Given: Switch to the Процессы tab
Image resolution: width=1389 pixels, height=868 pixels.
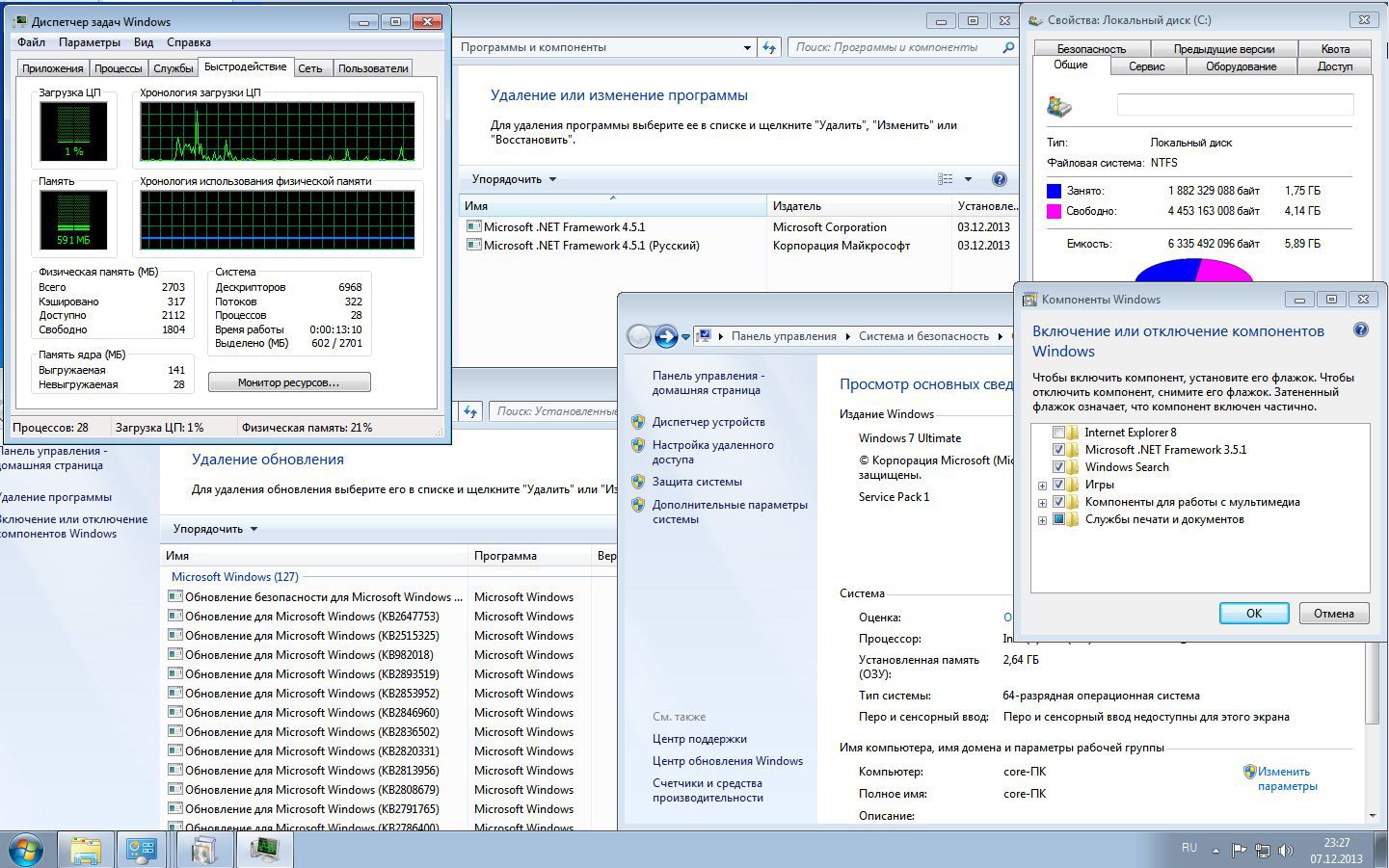Looking at the screenshot, I should coord(119,68).
